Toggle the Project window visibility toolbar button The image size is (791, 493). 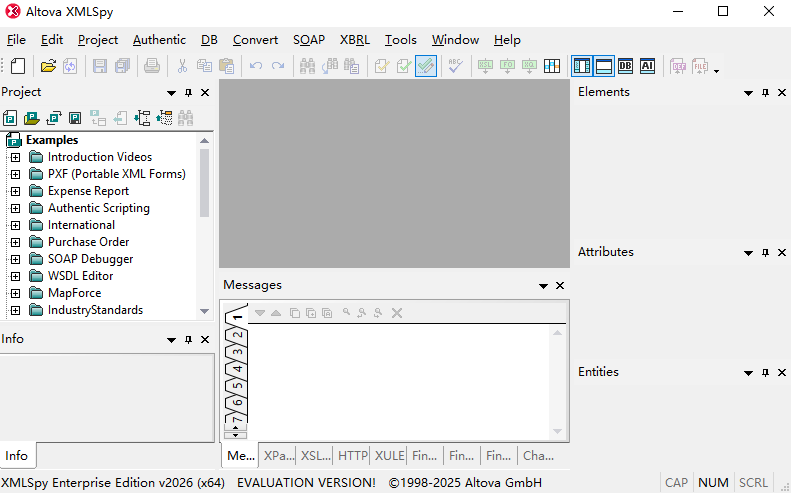point(582,66)
